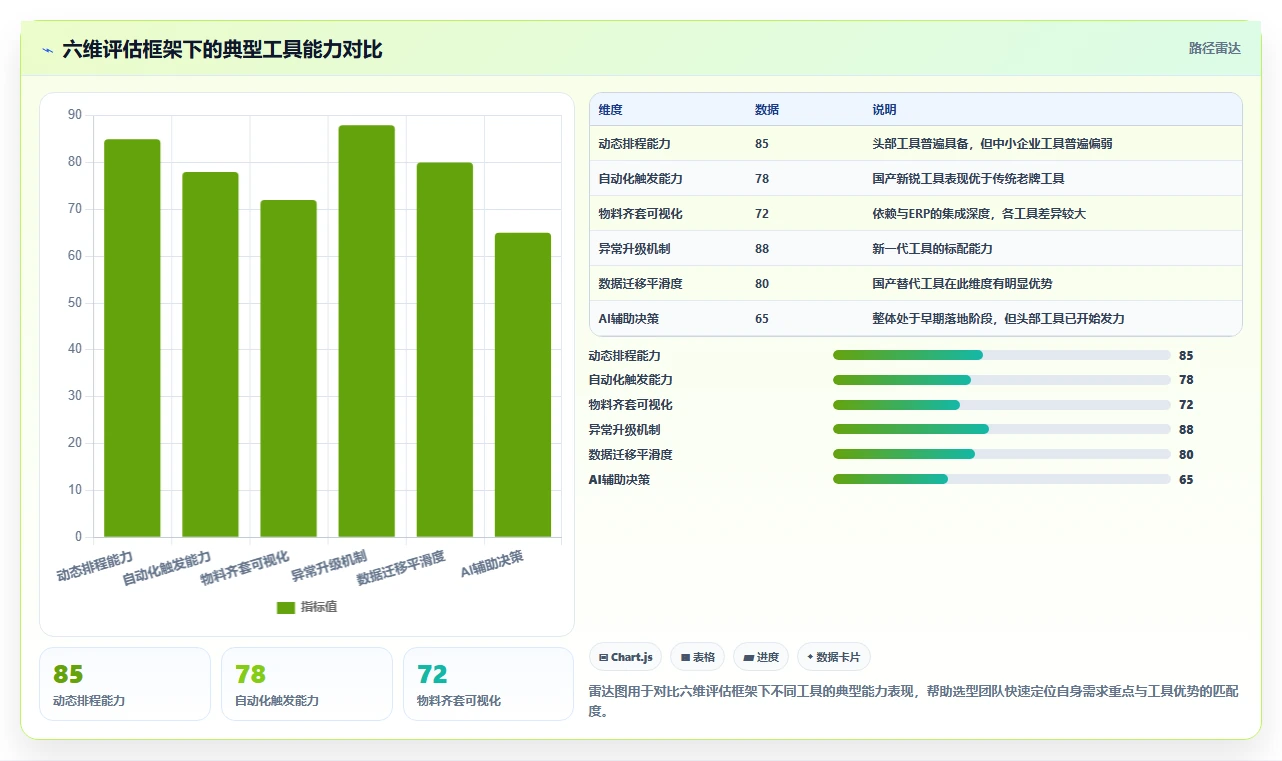Click the 数据迁移平滑度 bar in chart
Screen dimensions: 1282x761
point(444,350)
